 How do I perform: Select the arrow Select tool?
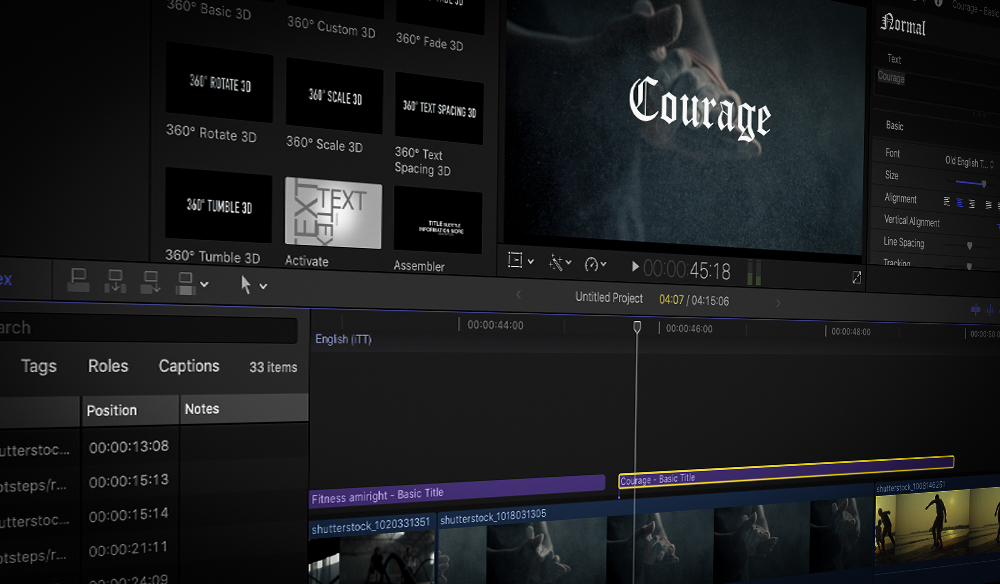(247, 285)
